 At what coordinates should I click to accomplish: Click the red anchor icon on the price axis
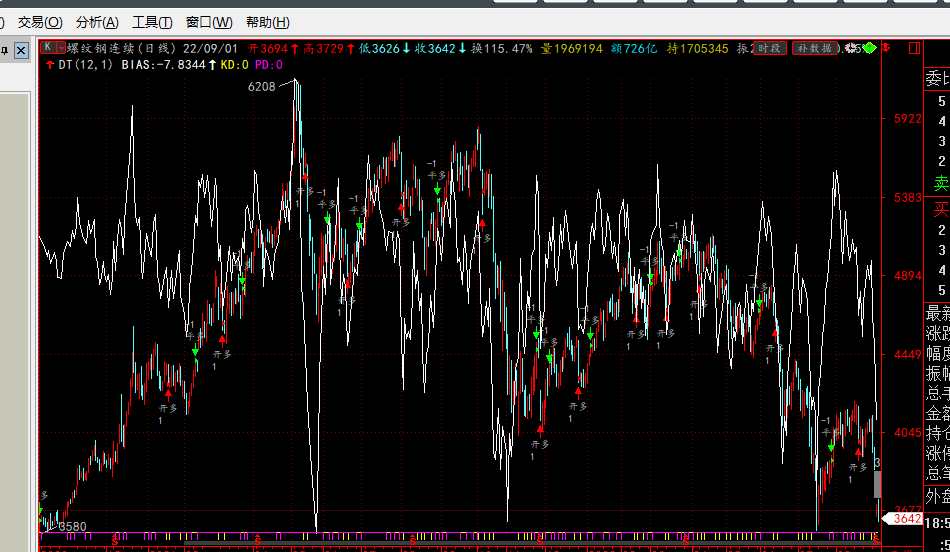[886, 47]
